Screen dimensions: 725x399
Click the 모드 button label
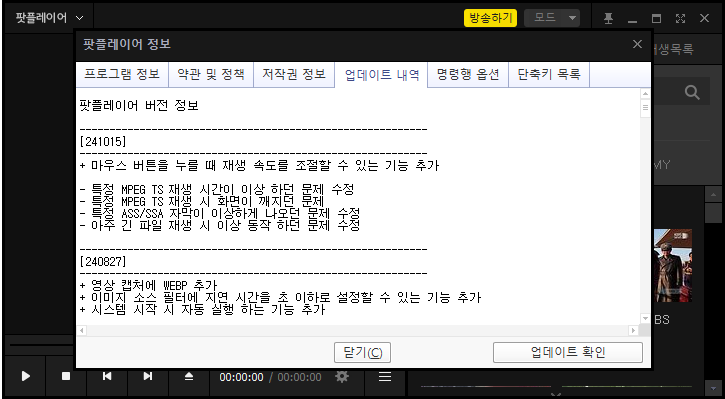coord(545,18)
